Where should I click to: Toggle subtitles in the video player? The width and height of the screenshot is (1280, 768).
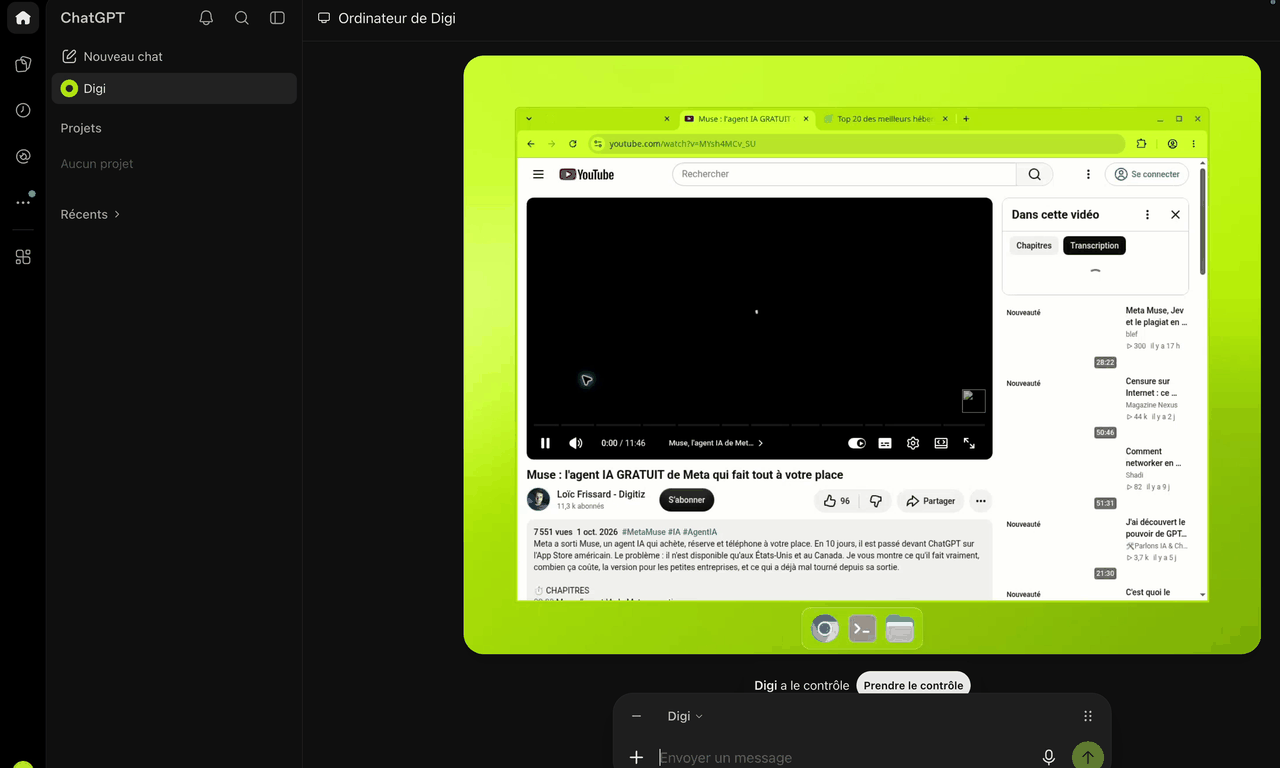coord(885,443)
